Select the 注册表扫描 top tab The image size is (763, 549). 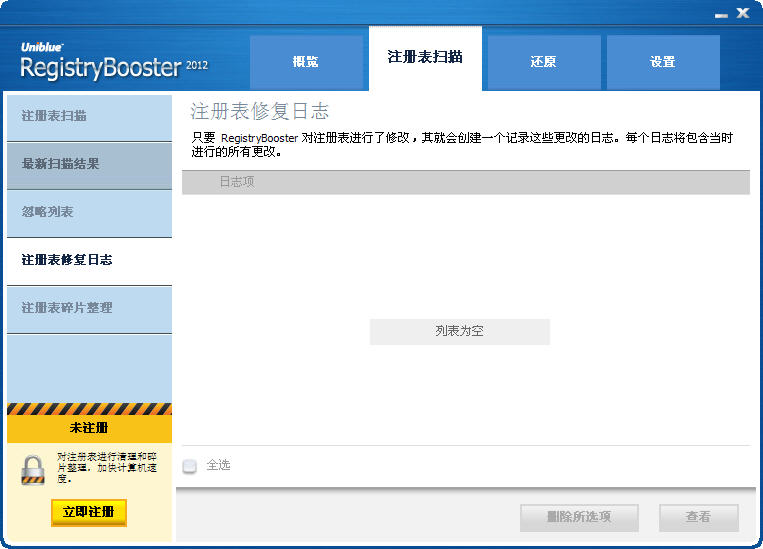[425, 58]
